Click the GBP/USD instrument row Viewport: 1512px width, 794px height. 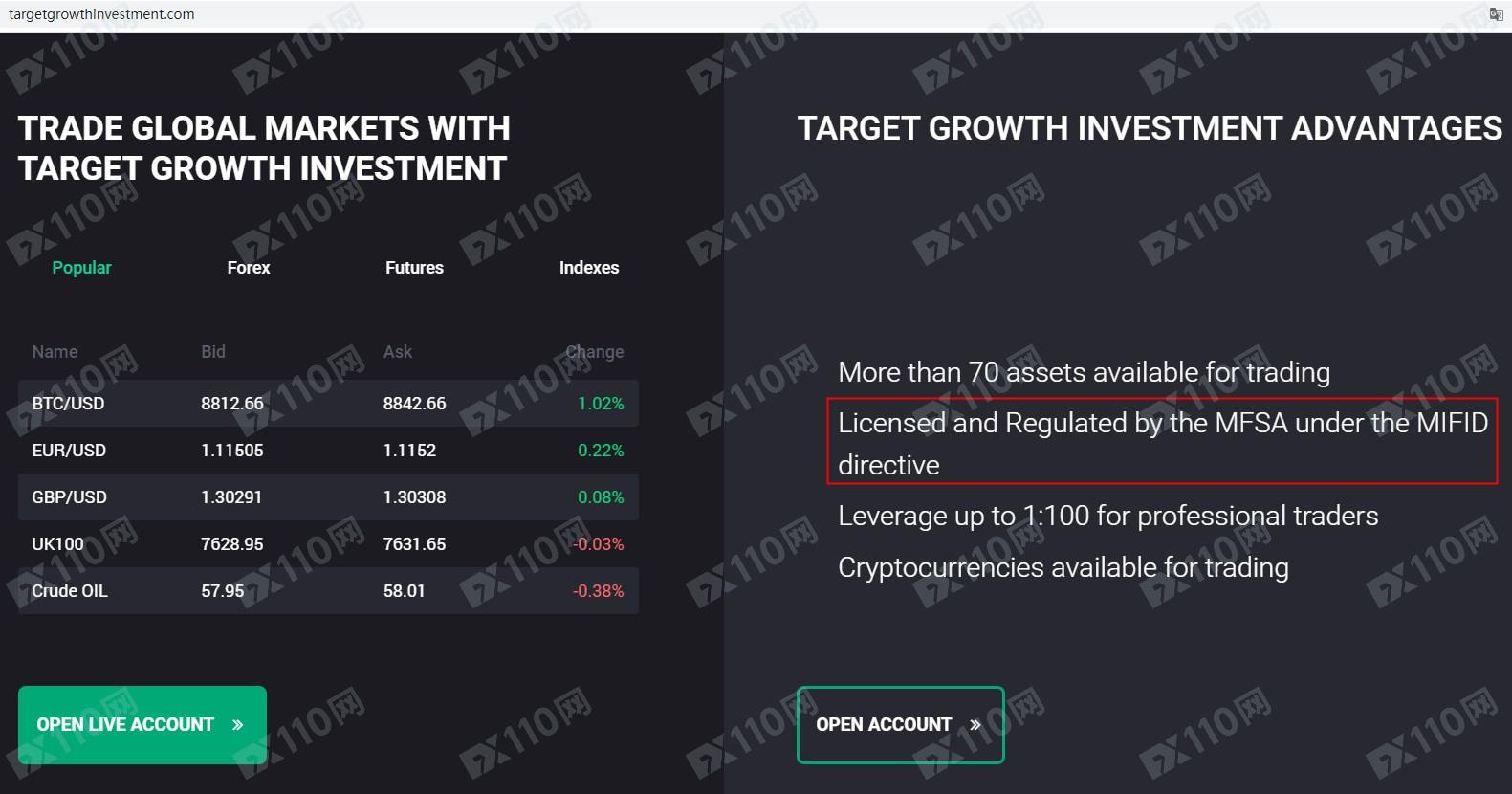pos(327,497)
